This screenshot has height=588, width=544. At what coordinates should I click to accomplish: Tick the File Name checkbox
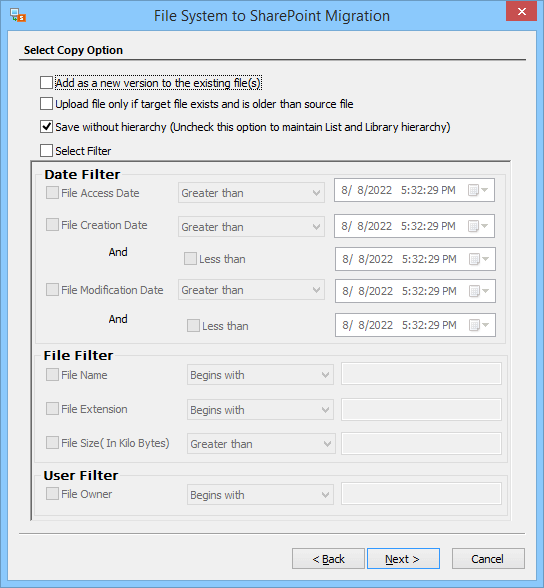[52, 375]
